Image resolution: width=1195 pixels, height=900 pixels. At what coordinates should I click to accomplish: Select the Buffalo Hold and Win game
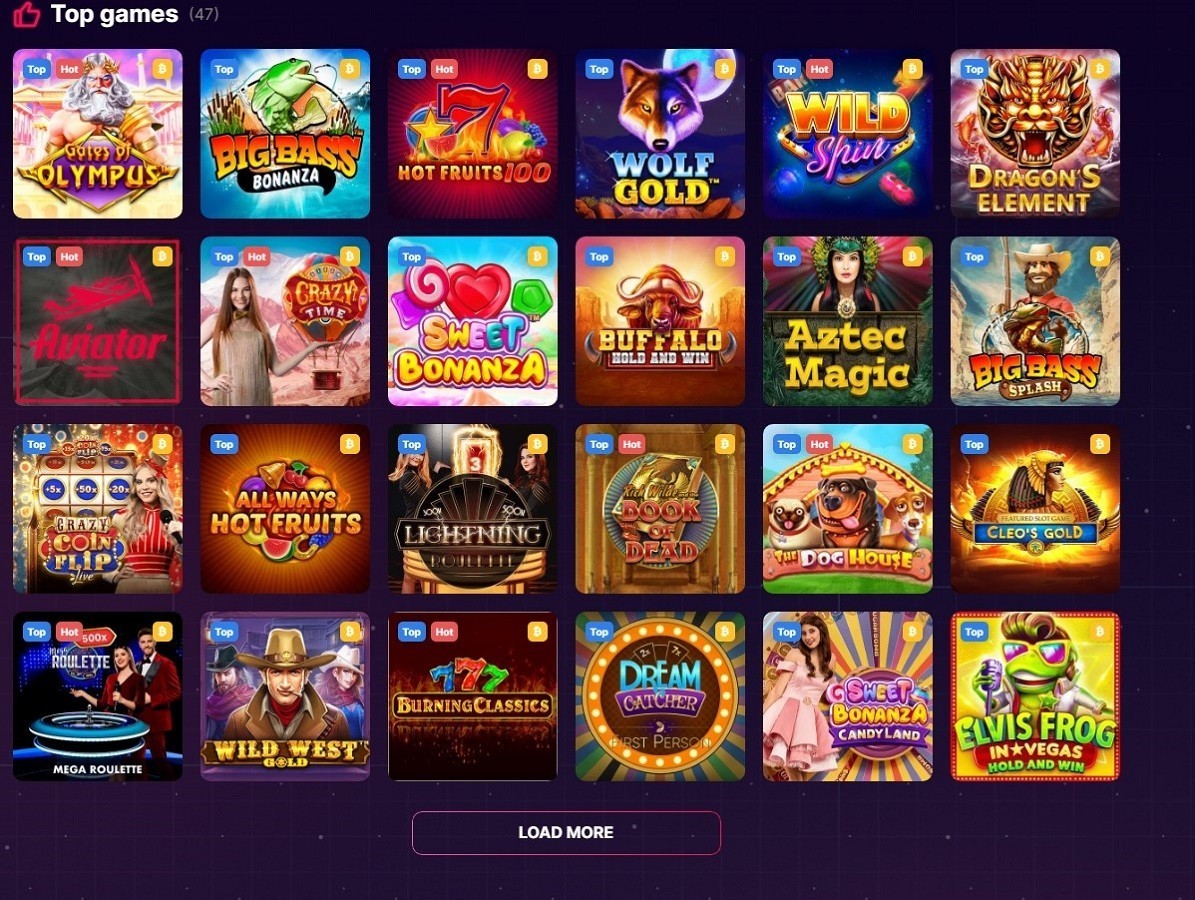(x=660, y=322)
